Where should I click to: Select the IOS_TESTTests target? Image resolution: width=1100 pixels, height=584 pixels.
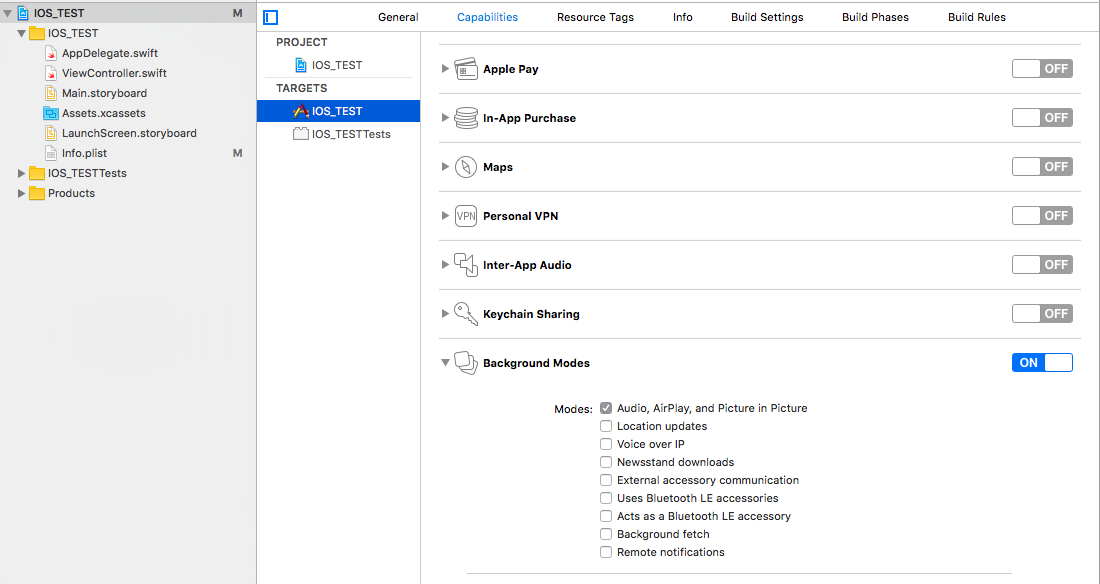point(350,134)
